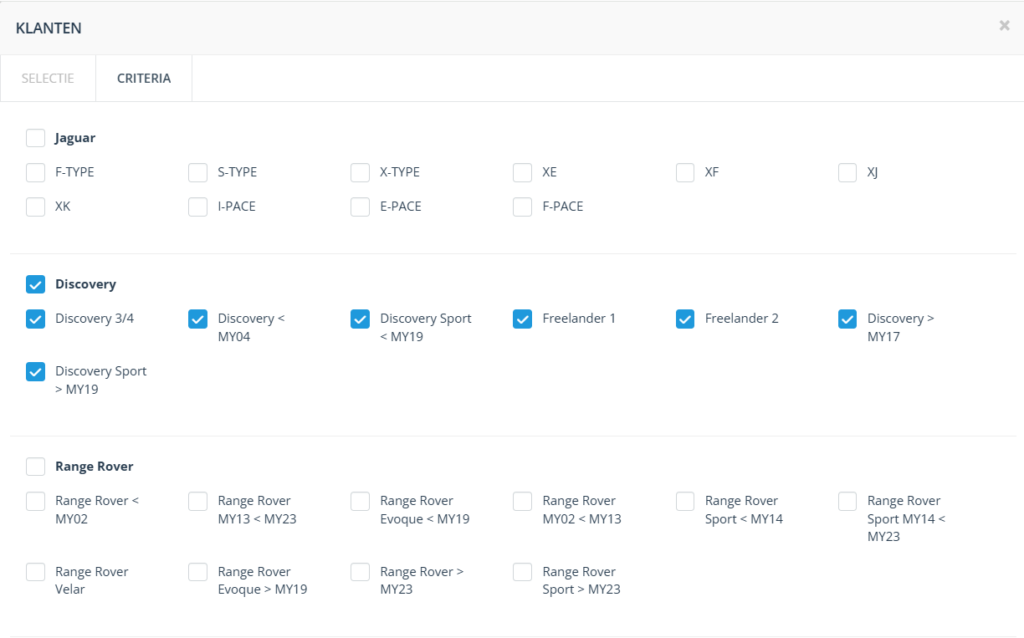
Task: Uncheck the Discovery group checkbox
Action: point(35,285)
